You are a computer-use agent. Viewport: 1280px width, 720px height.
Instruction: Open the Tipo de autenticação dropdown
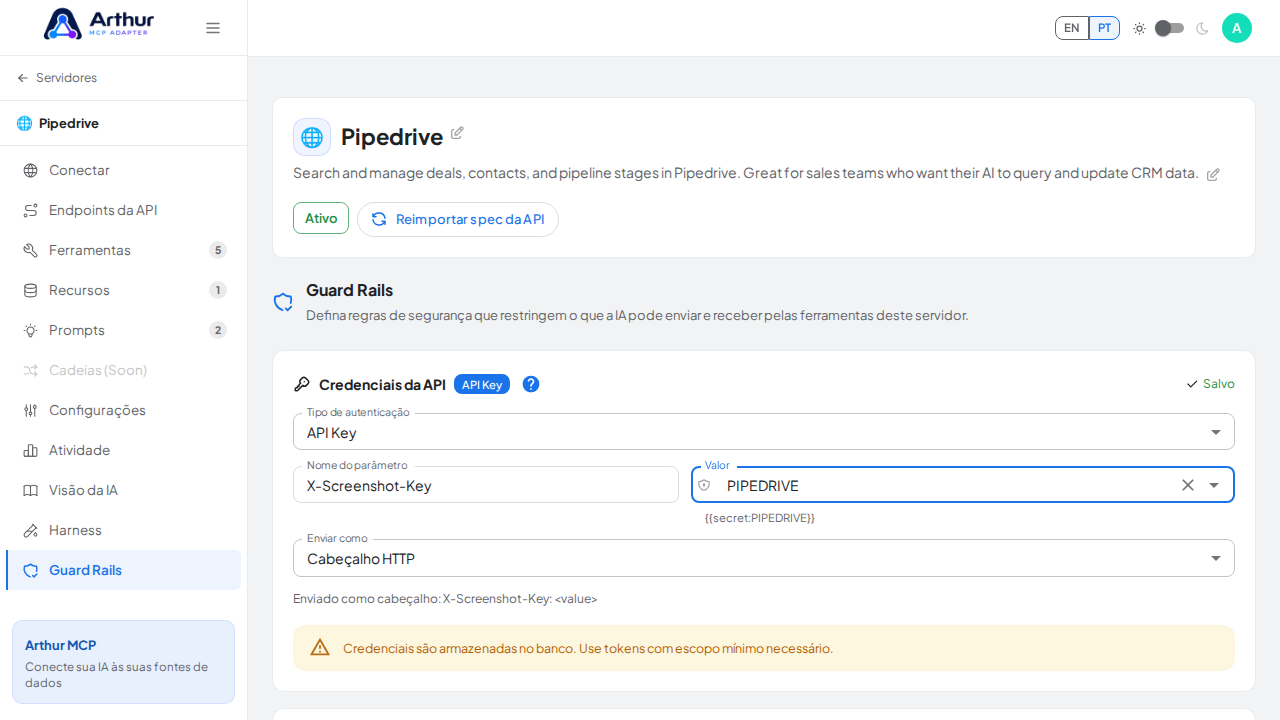(764, 432)
